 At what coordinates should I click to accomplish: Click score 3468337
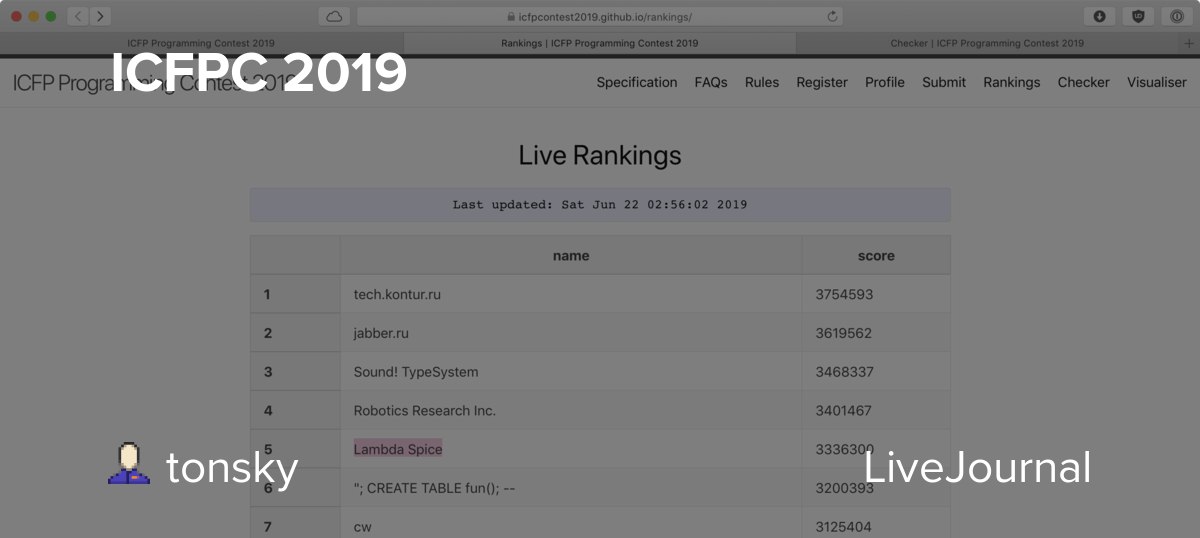pyautogui.click(x=845, y=372)
